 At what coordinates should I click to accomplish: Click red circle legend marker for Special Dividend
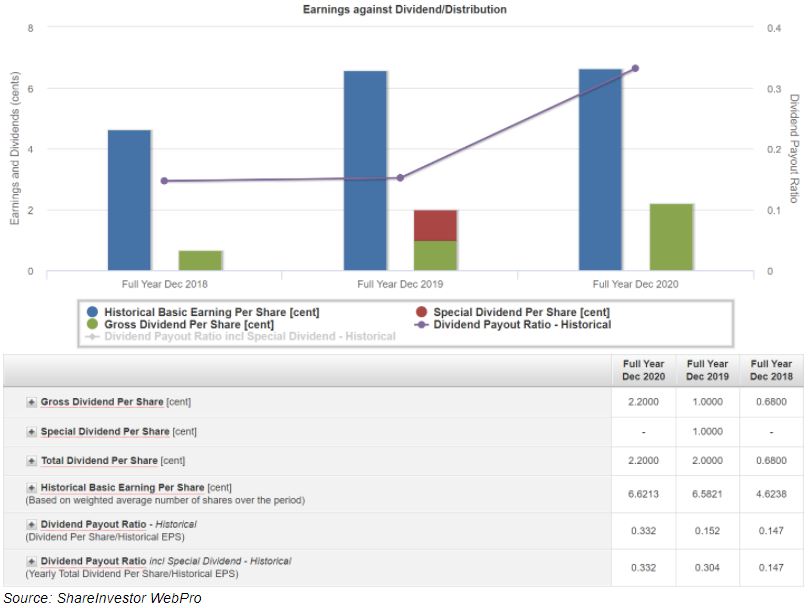click(x=422, y=312)
